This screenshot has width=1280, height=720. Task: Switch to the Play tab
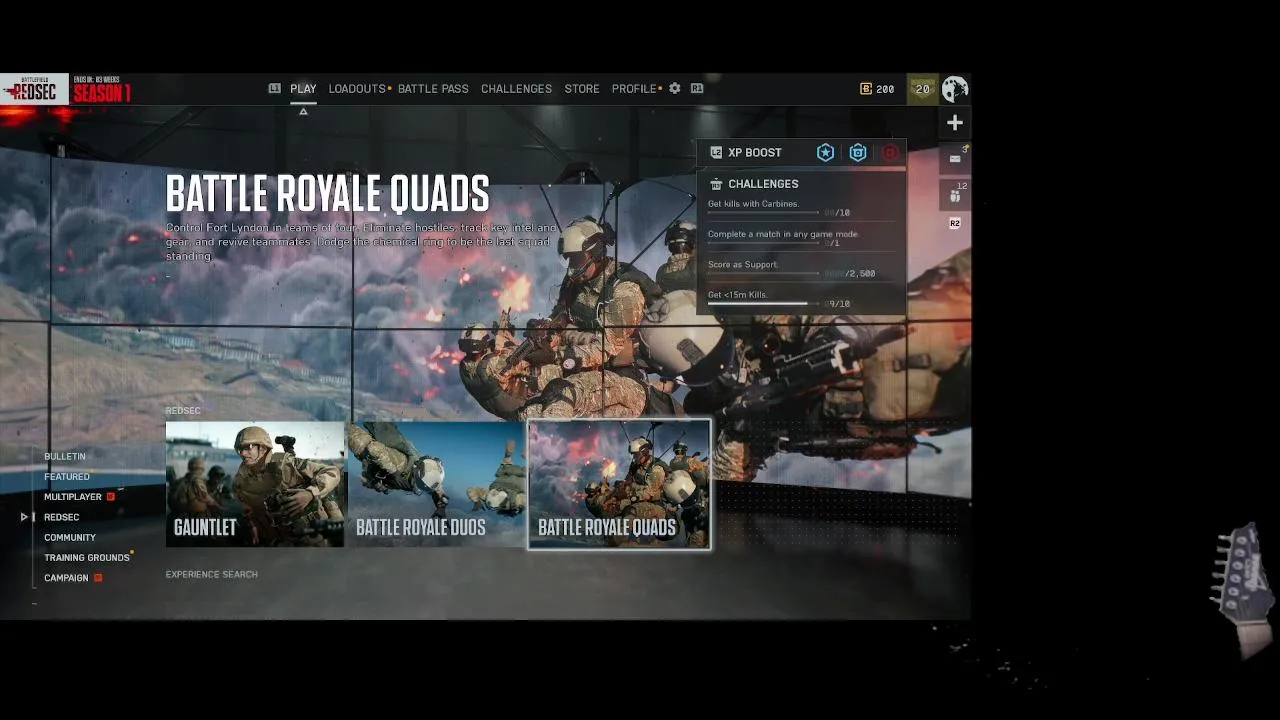coord(303,89)
